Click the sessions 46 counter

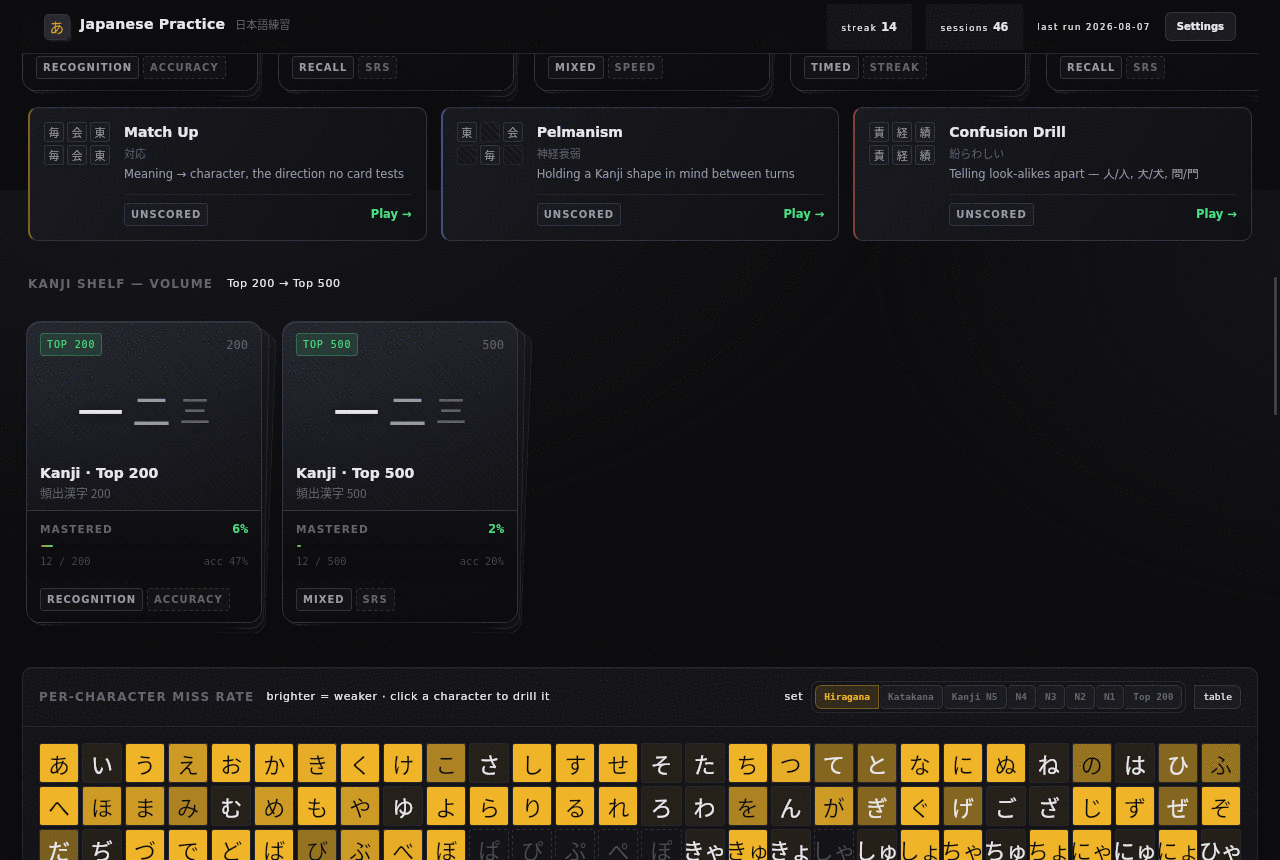click(974, 27)
